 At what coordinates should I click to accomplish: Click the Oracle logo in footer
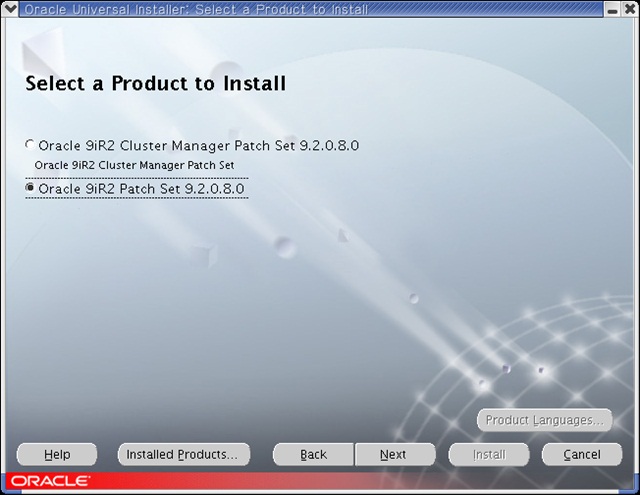[x=49, y=481]
